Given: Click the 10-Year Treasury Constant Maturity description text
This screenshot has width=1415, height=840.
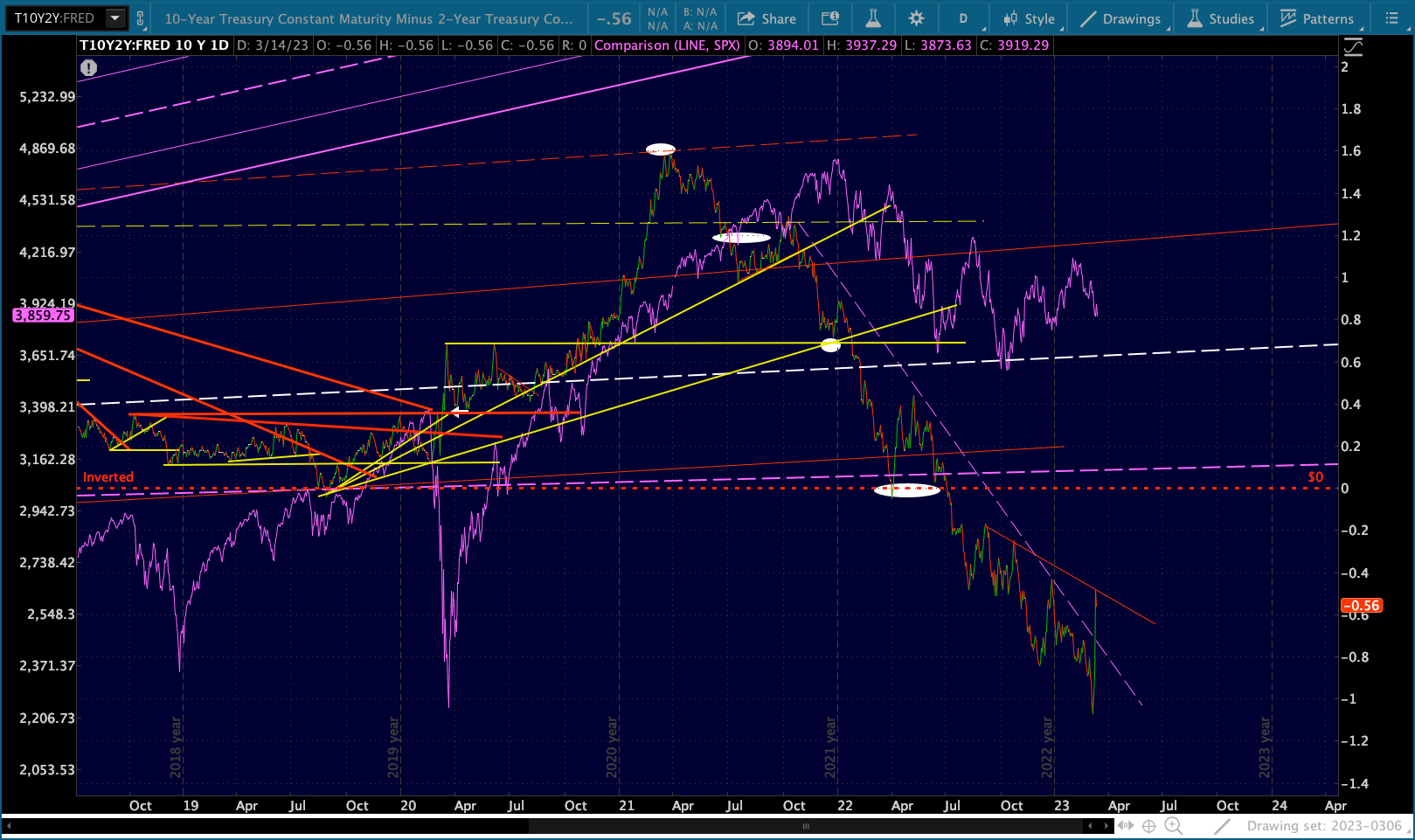Looking at the screenshot, I should pyautogui.click(x=369, y=18).
